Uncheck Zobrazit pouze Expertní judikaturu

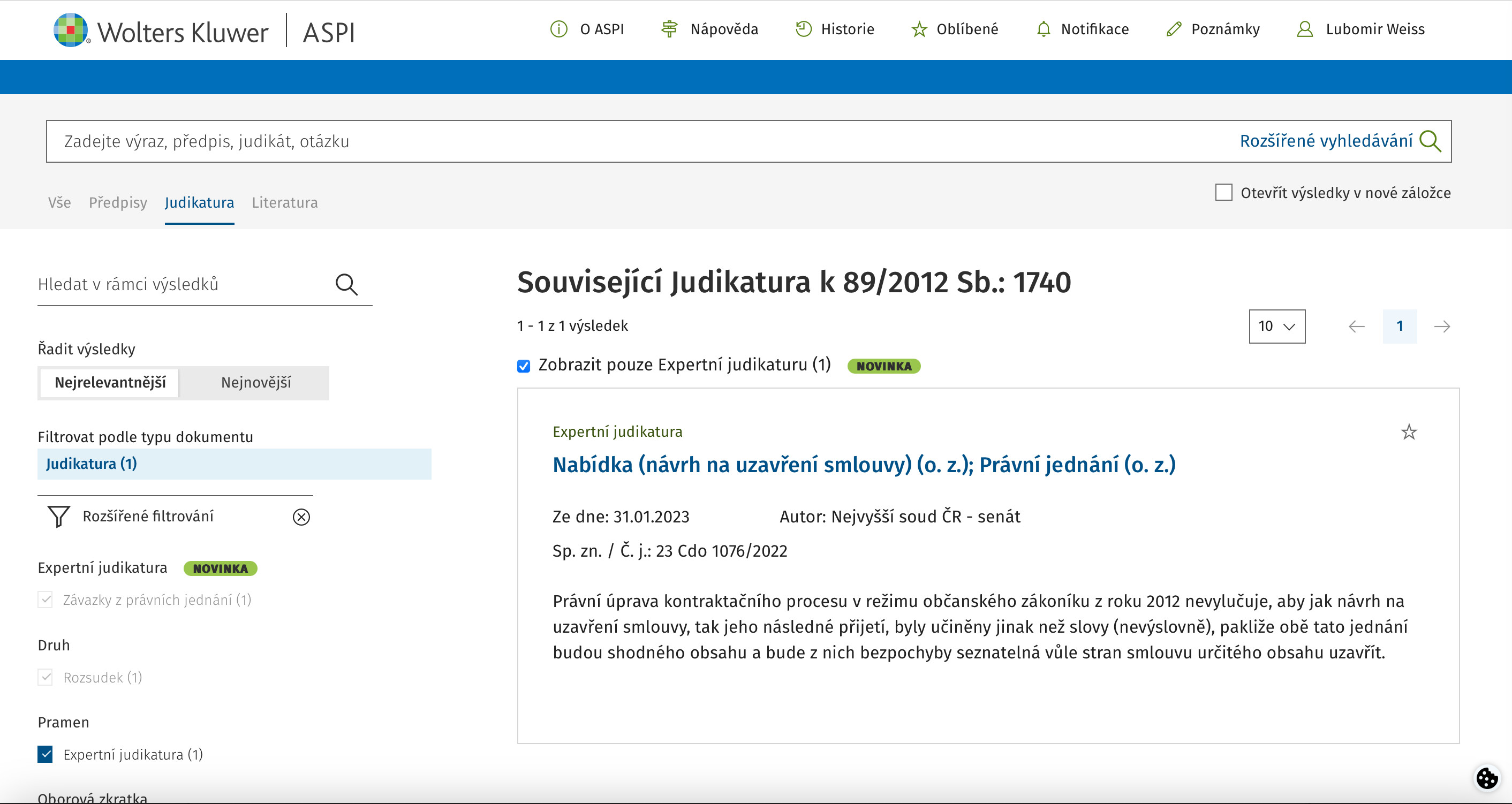click(524, 366)
